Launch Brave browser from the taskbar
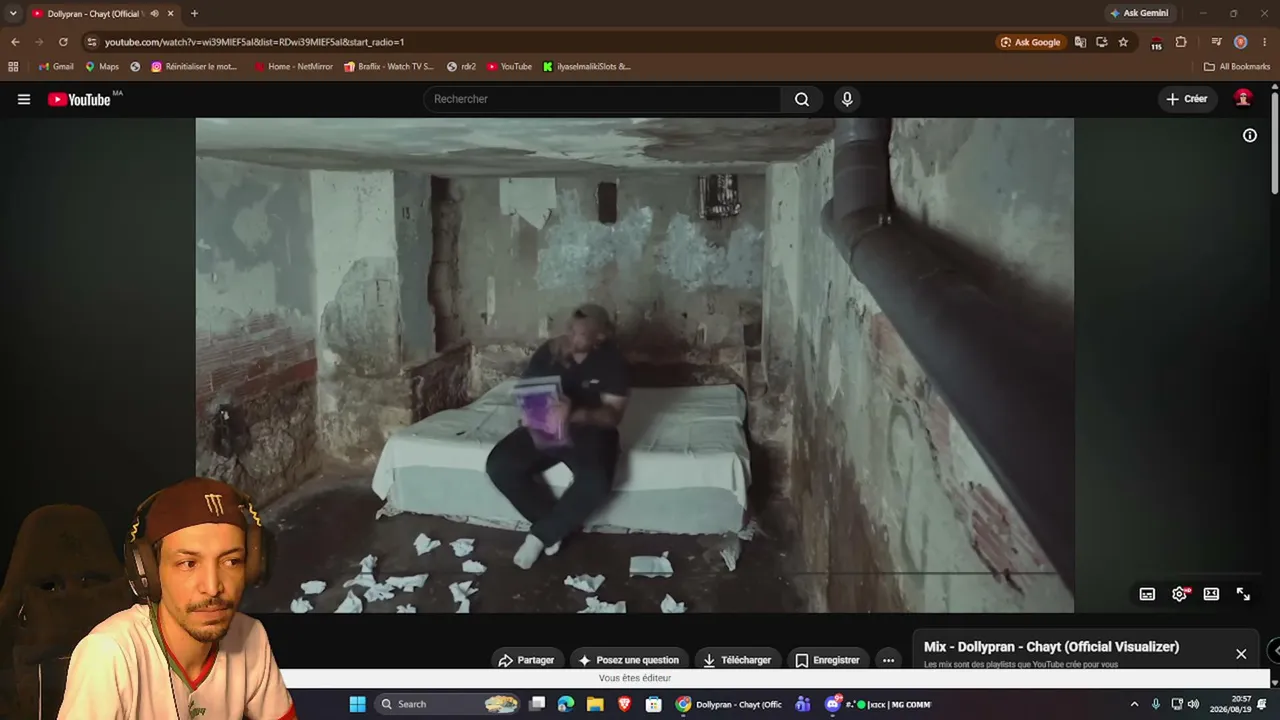The image size is (1280, 720). [625, 704]
